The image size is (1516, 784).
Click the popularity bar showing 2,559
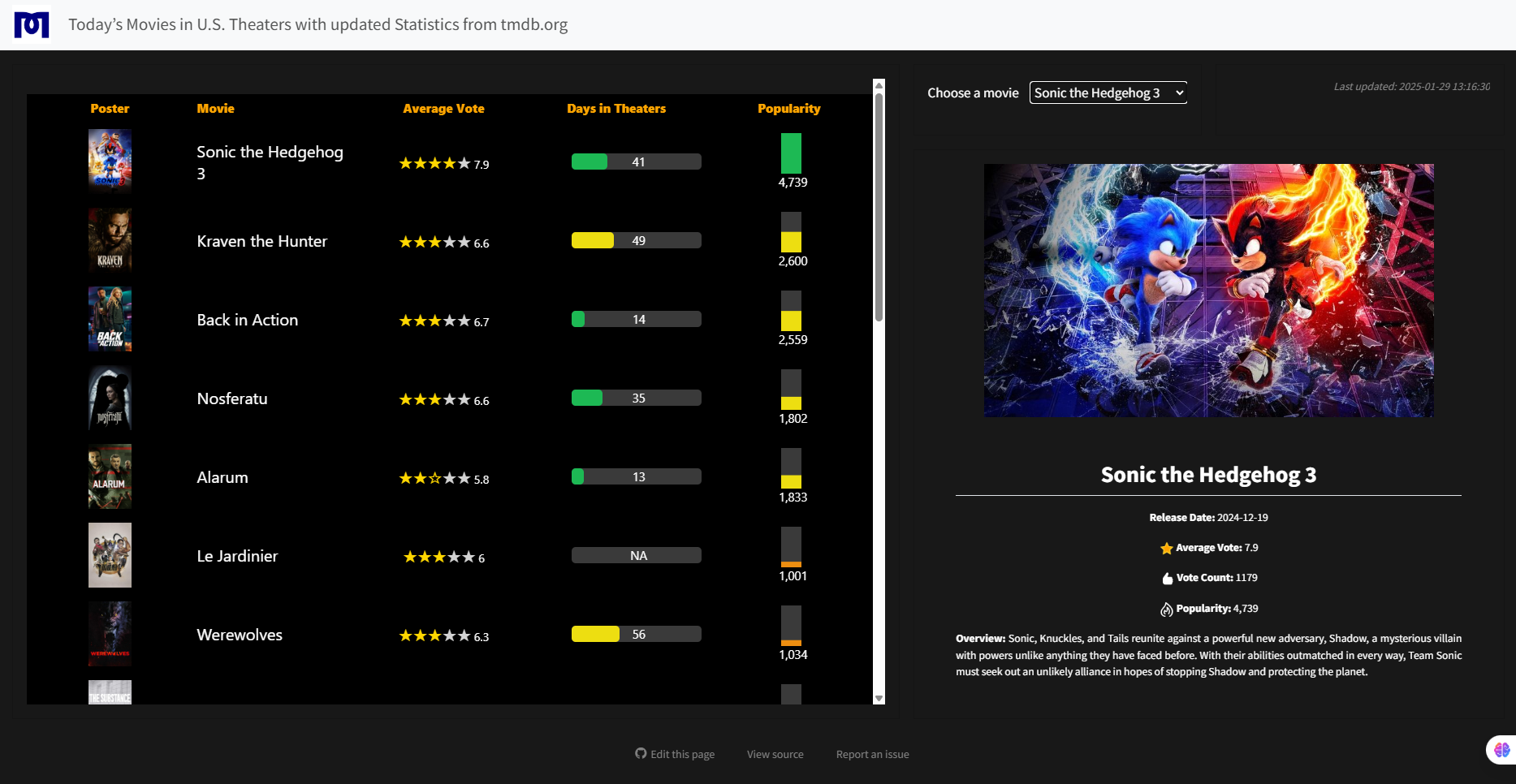(791, 311)
